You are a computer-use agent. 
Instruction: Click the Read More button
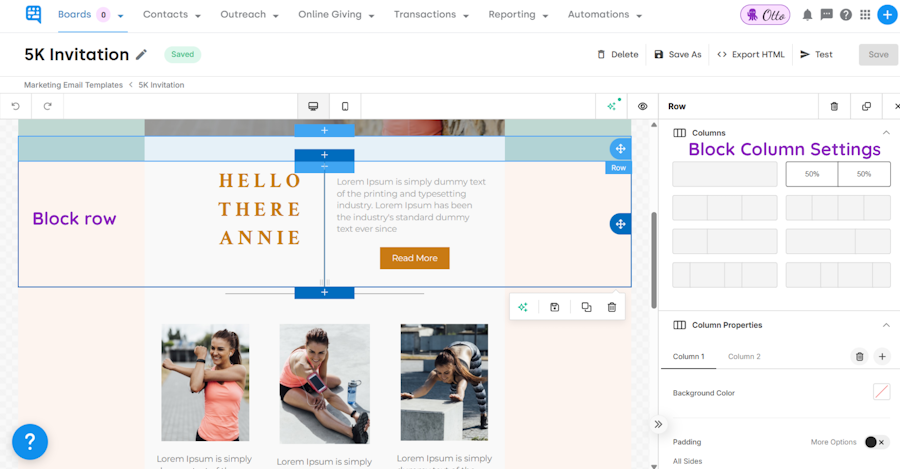point(414,258)
